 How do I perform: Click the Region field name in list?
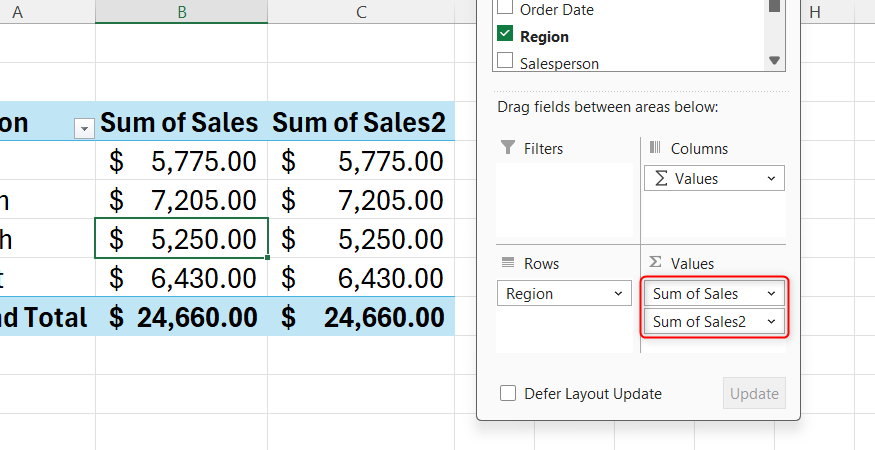tap(544, 37)
